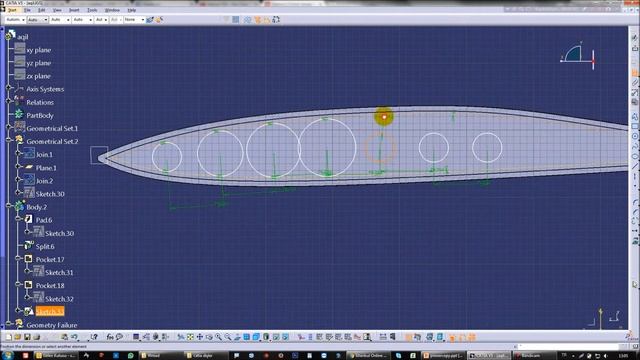Image resolution: width=640 pixels, height=360 pixels.
Task: Click the What's This help icon
Action: click(94, 337)
